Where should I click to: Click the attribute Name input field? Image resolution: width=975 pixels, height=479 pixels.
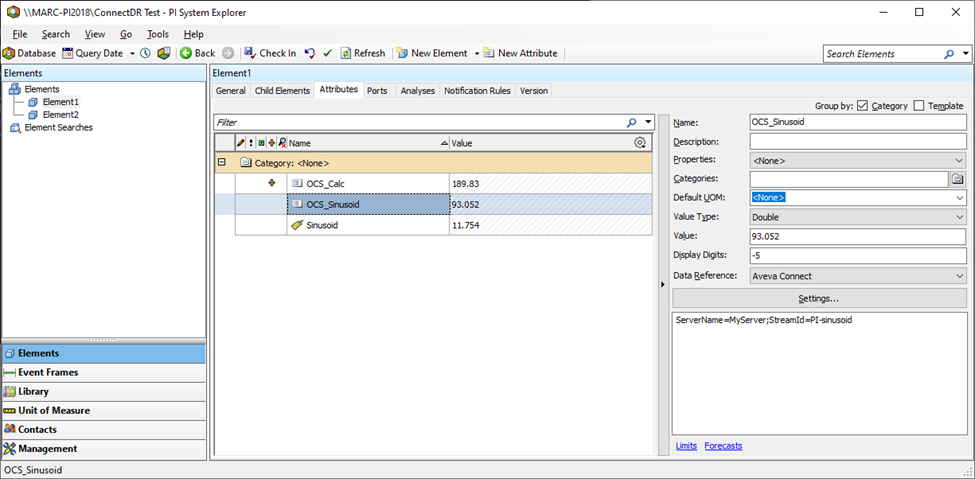[x=858, y=123]
